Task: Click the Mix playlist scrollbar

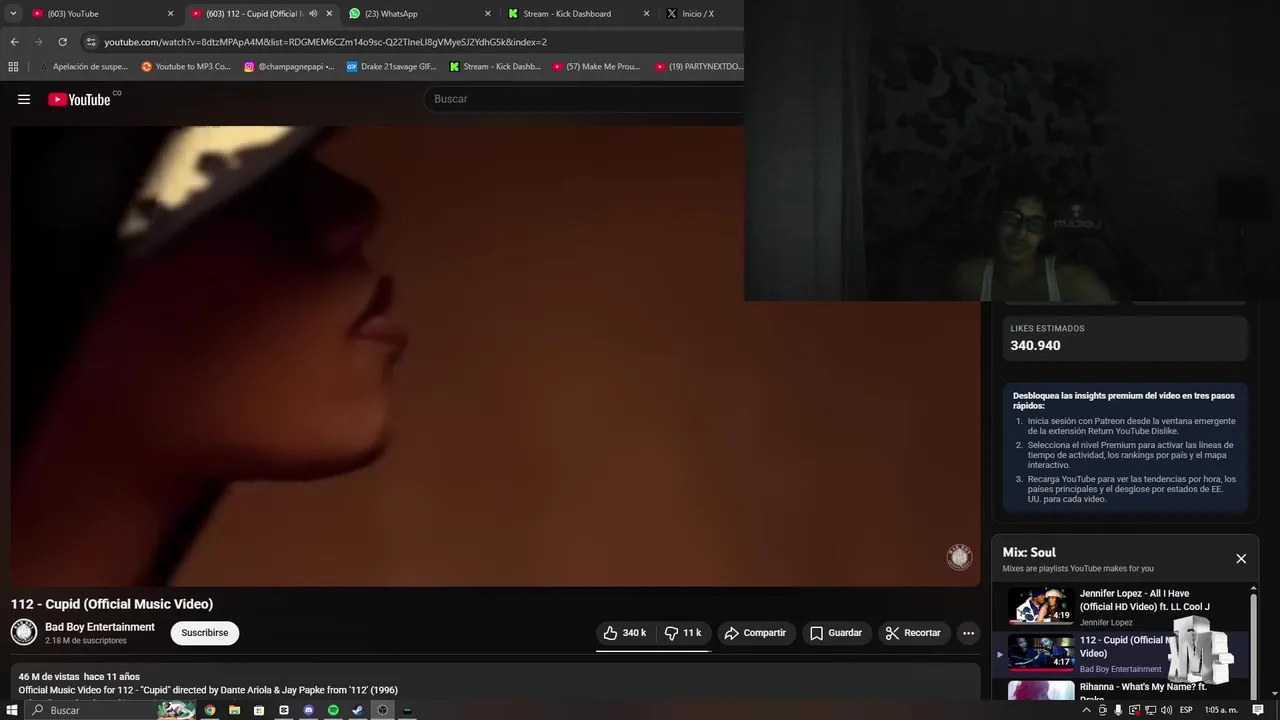Action: click(x=1253, y=645)
